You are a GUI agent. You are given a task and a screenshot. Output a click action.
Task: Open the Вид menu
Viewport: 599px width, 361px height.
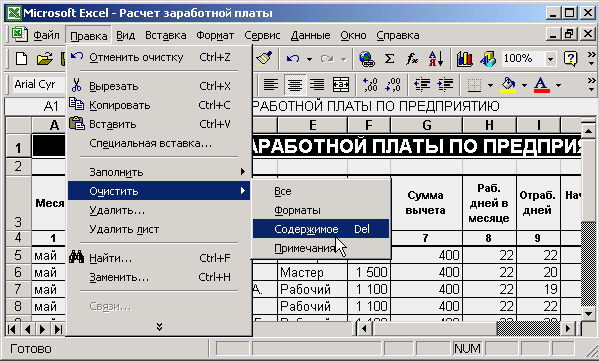pyautogui.click(x=125, y=36)
